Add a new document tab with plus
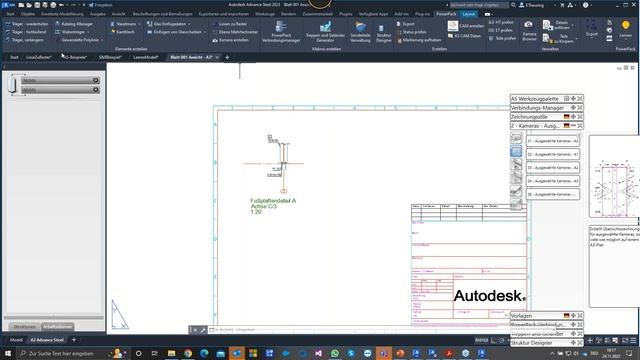This screenshot has height=360, width=640. (227, 58)
